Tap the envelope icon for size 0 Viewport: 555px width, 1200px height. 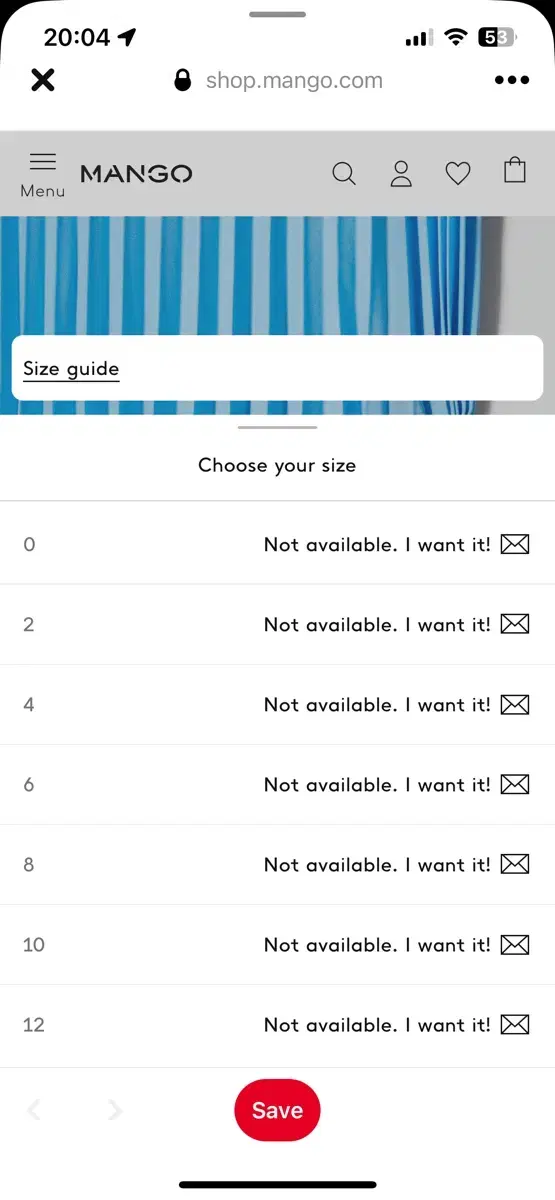click(x=514, y=544)
